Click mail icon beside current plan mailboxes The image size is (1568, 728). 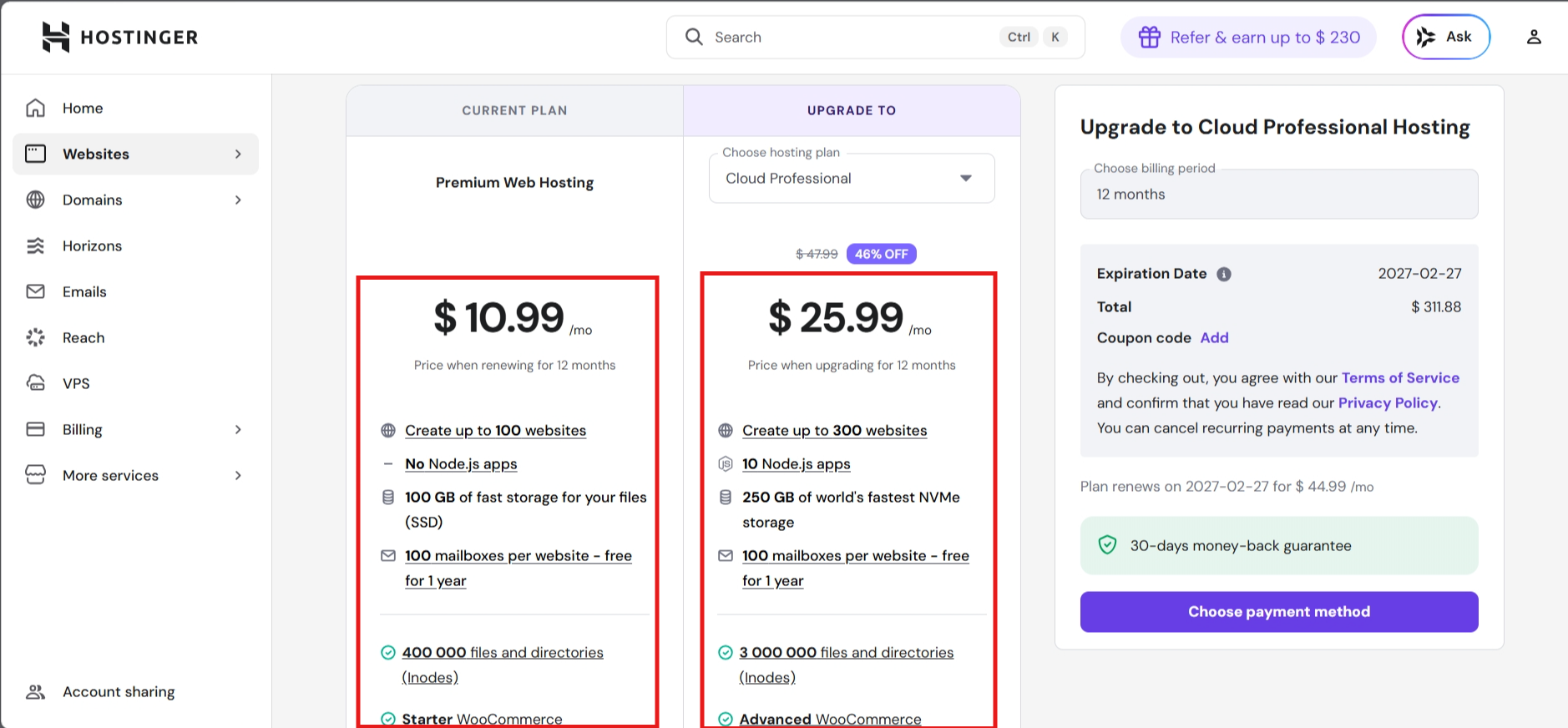388,556
